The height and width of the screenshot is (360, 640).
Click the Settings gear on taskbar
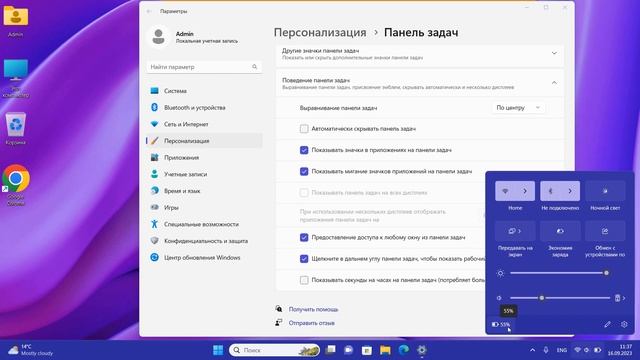click(422, 350)
